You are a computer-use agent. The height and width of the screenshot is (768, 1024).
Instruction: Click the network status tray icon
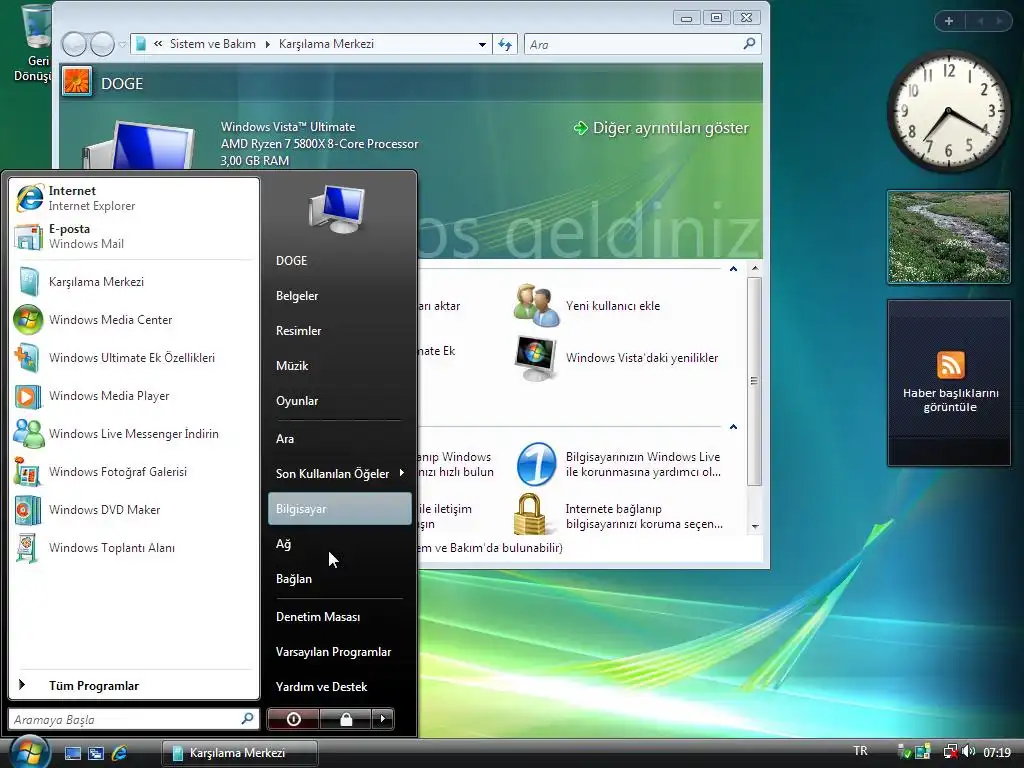(x=951, y=752)
